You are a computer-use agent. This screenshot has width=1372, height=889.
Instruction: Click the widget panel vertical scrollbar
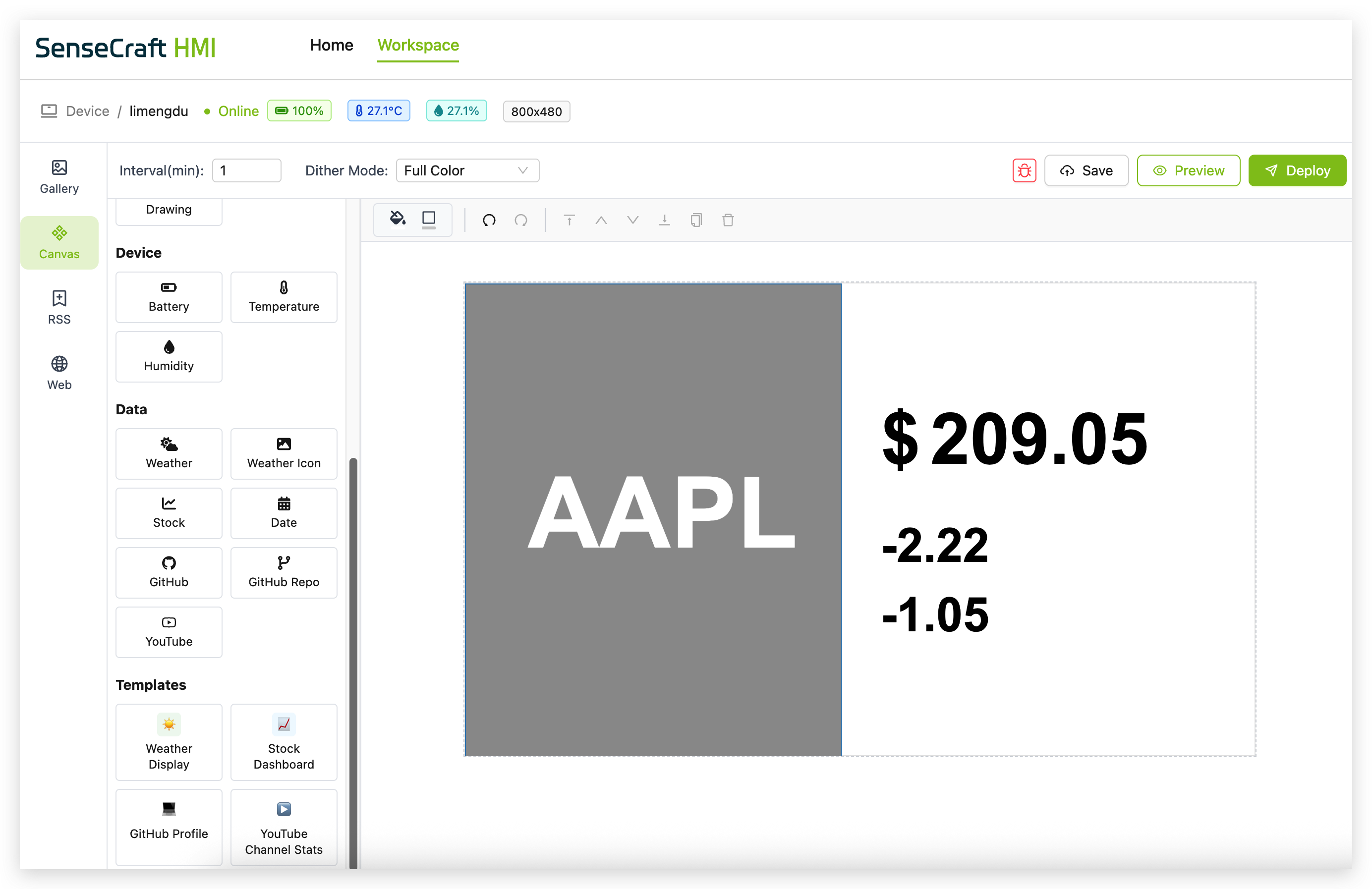(353, 663)
